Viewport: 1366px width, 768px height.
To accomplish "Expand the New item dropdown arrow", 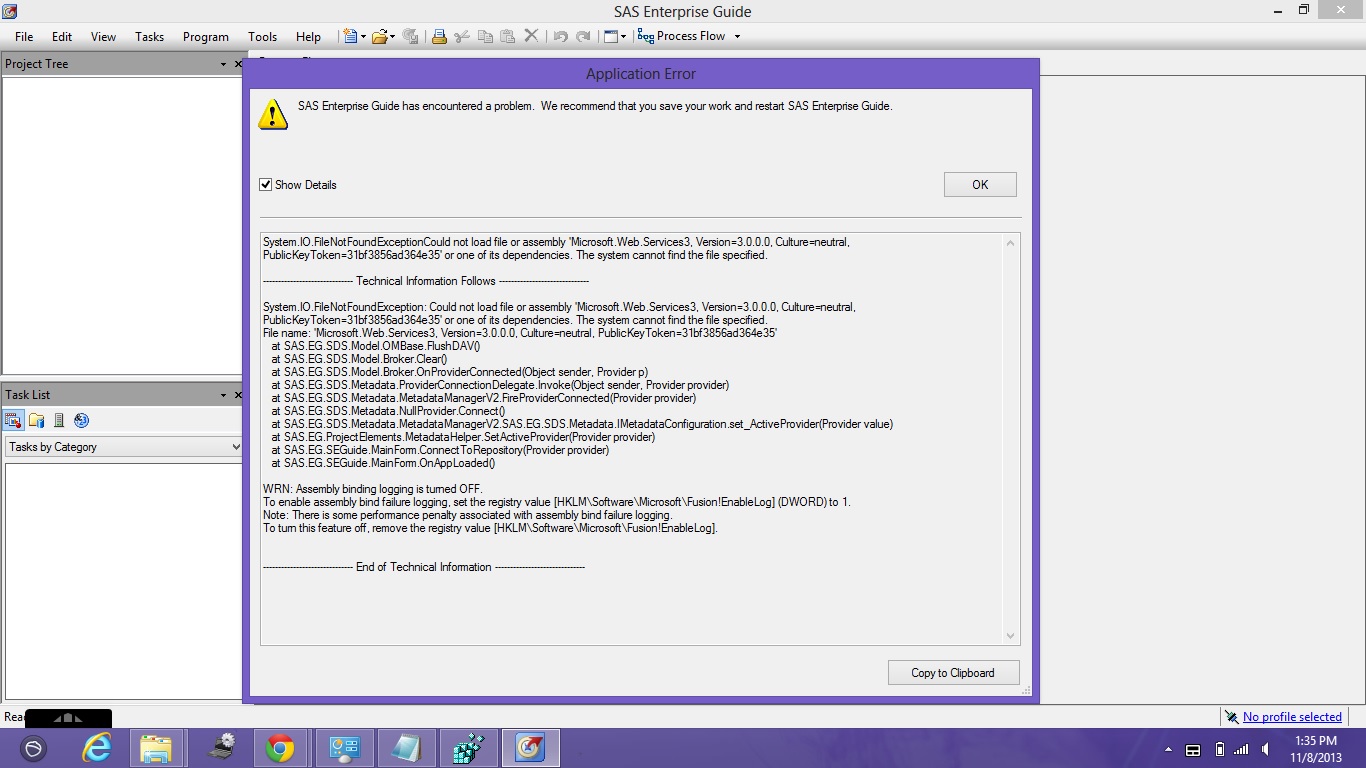I will pyautogui.click(x=364, y=36).
